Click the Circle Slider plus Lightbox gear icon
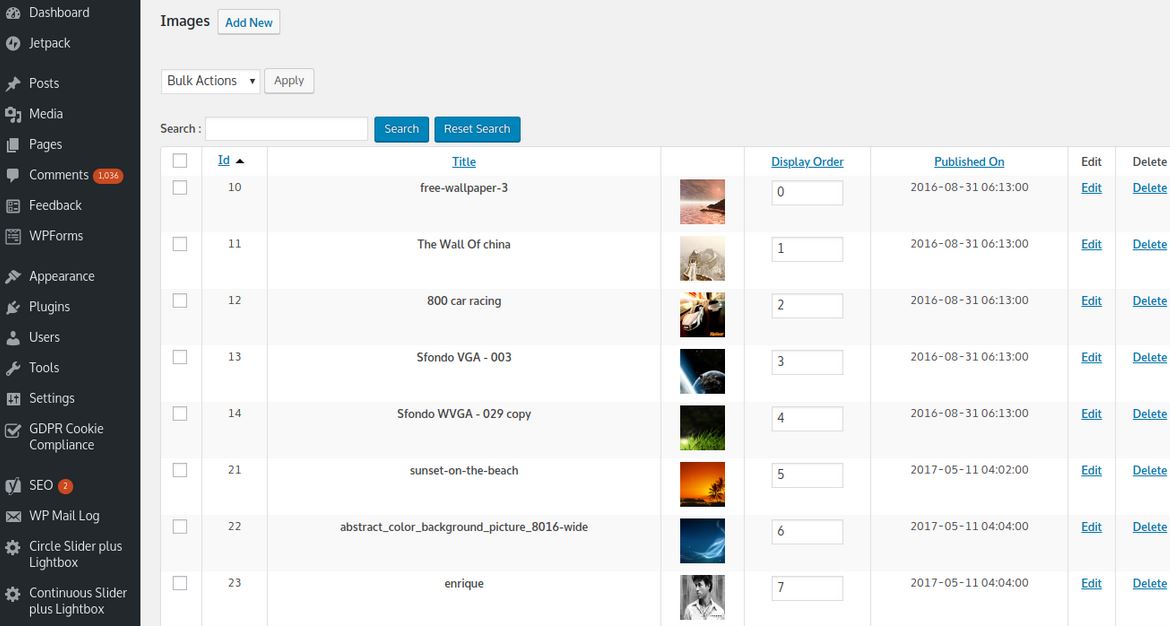This screenshot has width=1170, height=626. click(13, 547)
